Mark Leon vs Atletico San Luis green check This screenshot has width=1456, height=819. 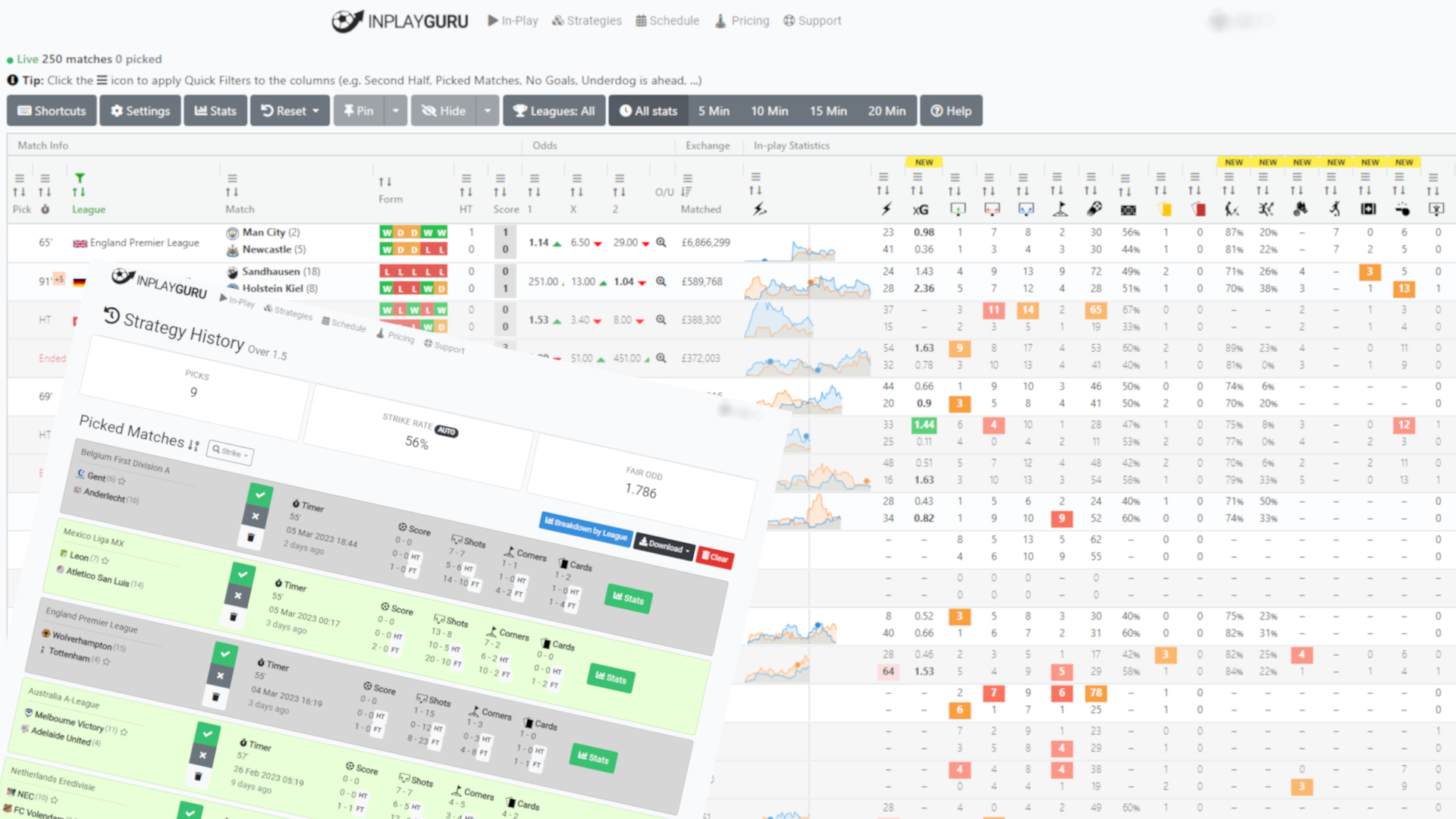[243, 574]
